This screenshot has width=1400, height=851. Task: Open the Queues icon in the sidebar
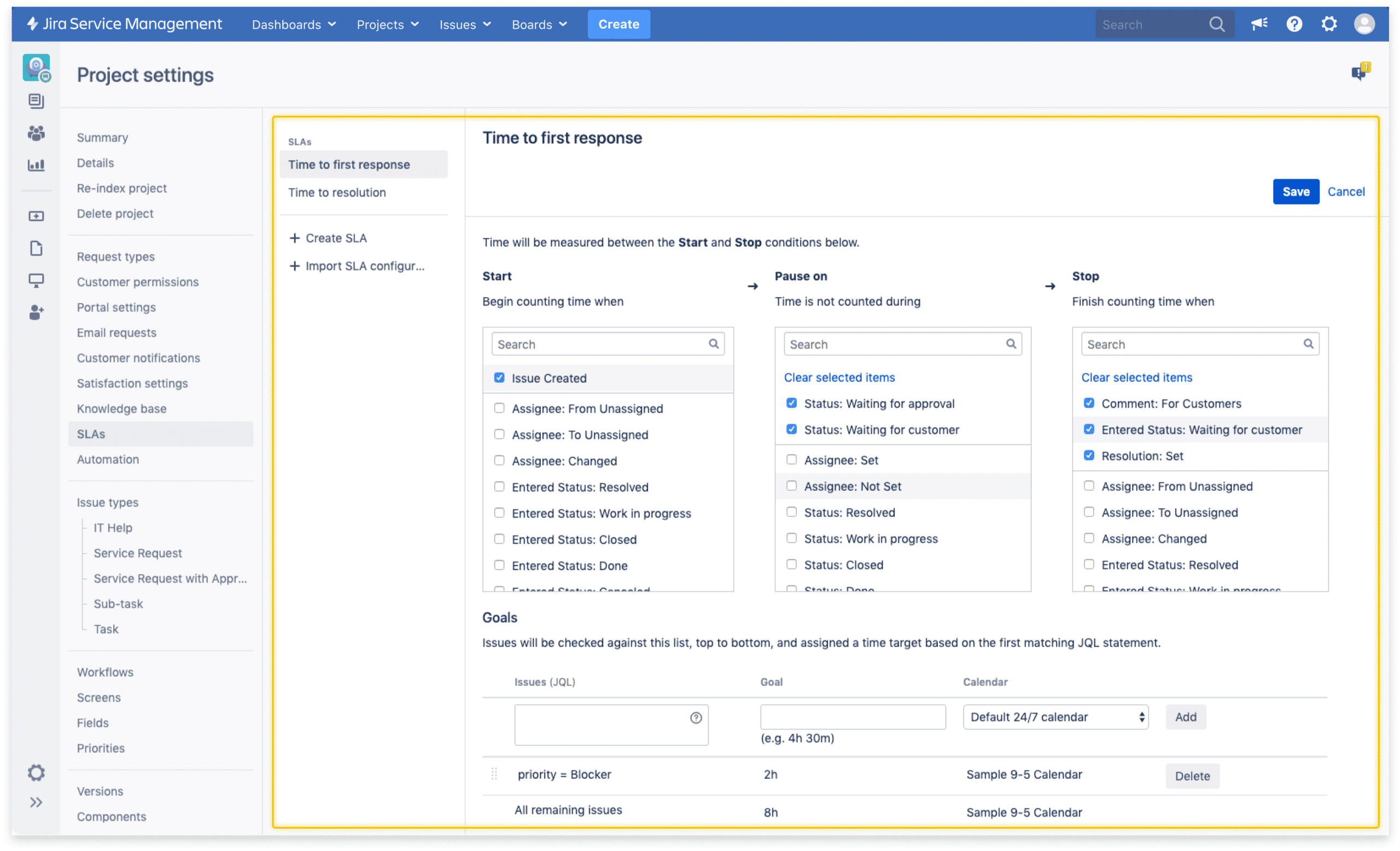pos(36,101)
